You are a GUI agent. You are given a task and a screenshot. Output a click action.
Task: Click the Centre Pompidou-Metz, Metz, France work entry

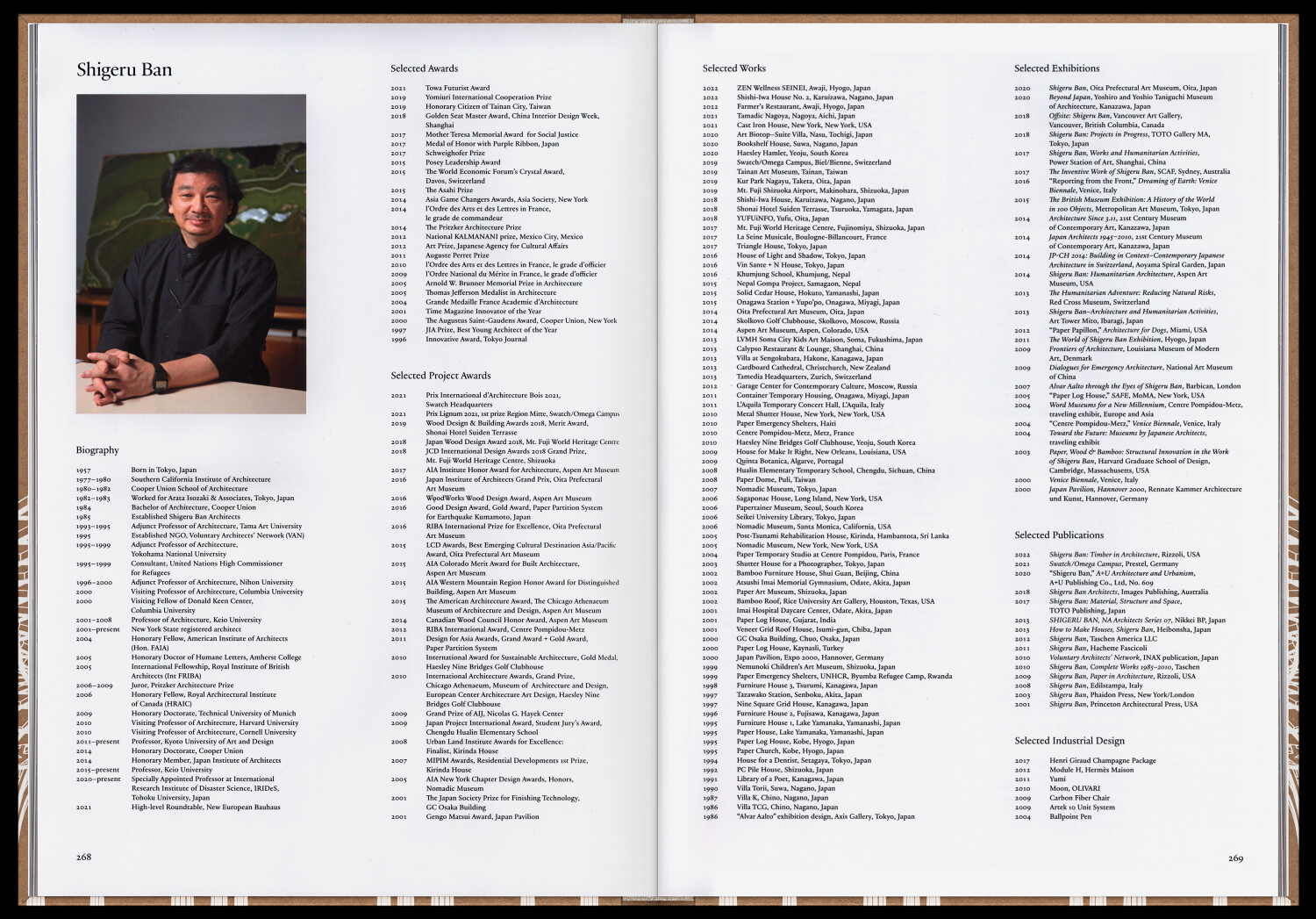click(x=795, y=433)
